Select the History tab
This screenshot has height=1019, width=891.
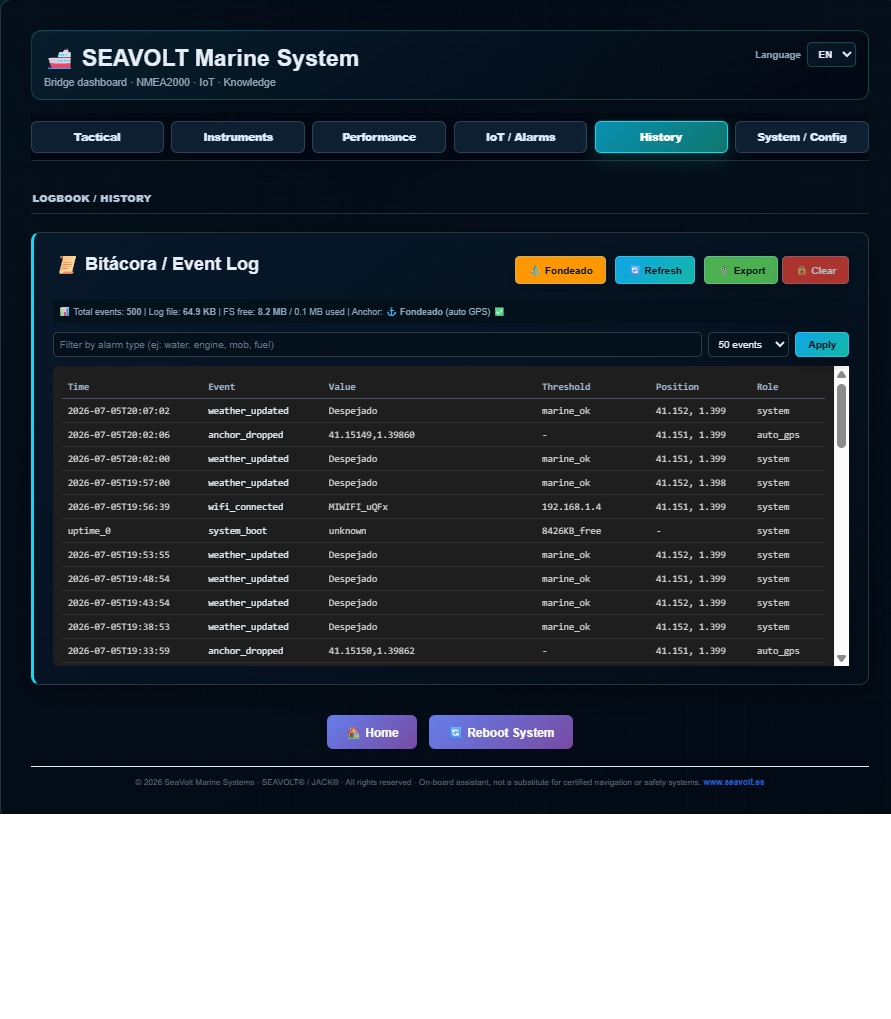[x=661, y=137]
